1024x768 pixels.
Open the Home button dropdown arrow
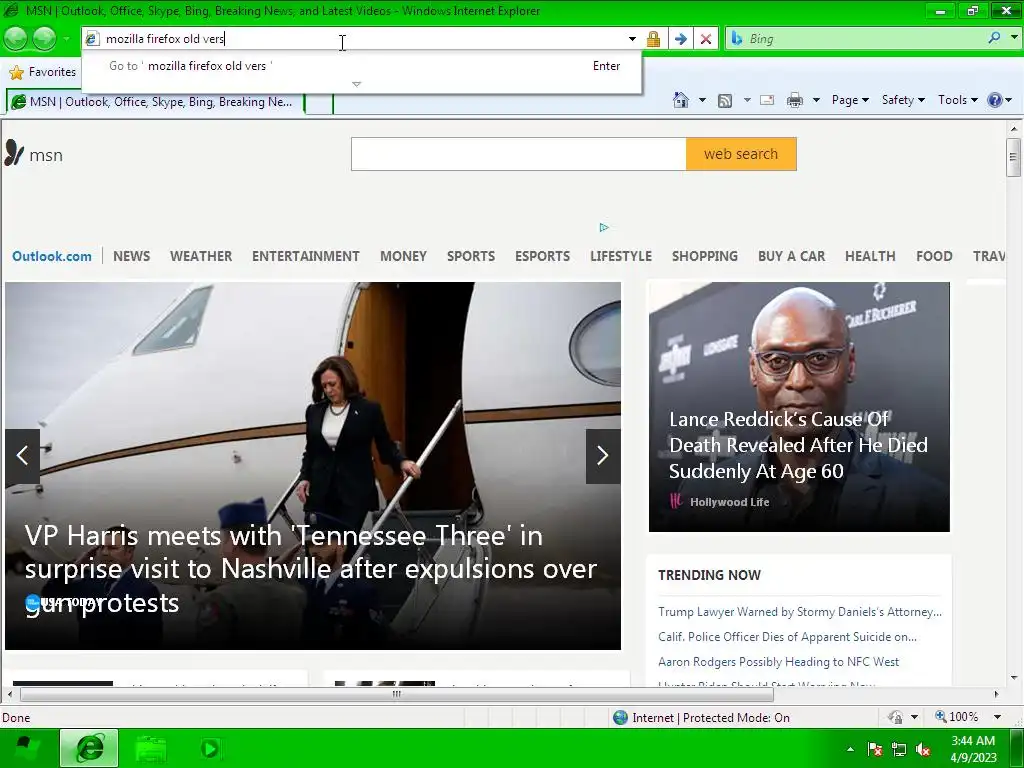coord(702,100)
